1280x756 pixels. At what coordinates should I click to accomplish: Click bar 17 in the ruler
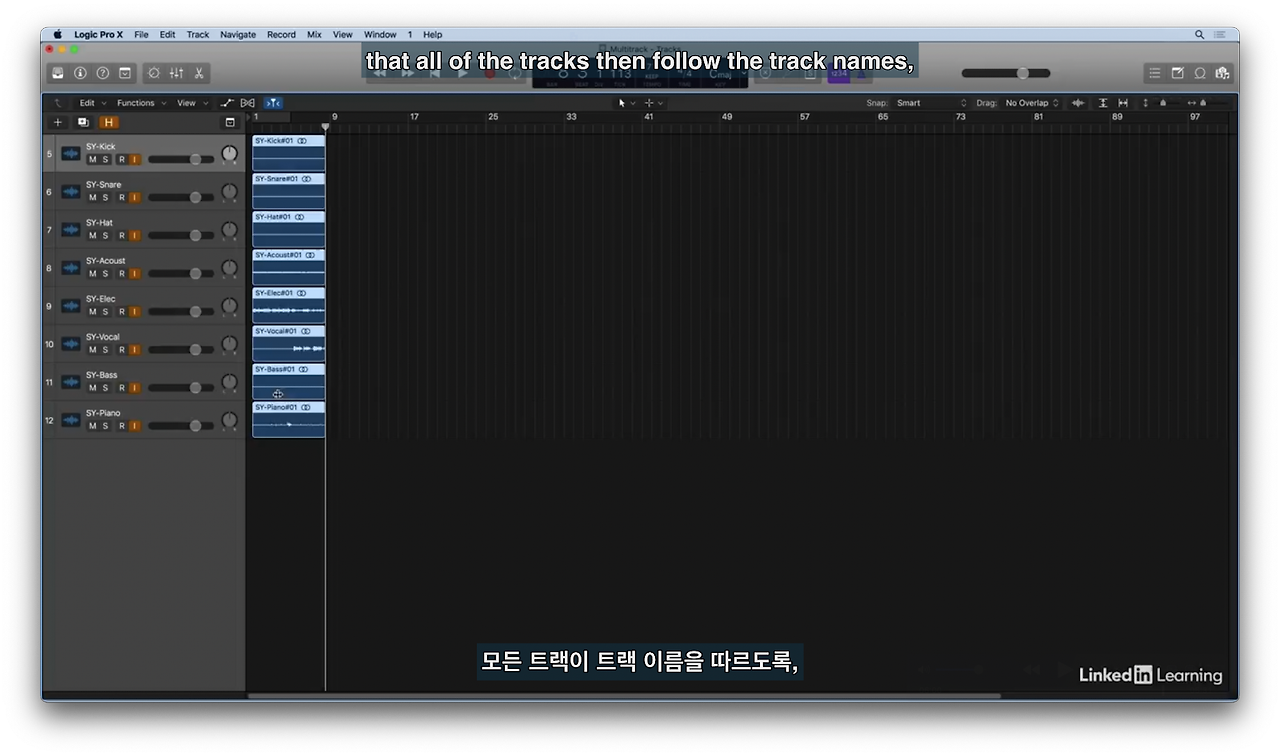414,117
